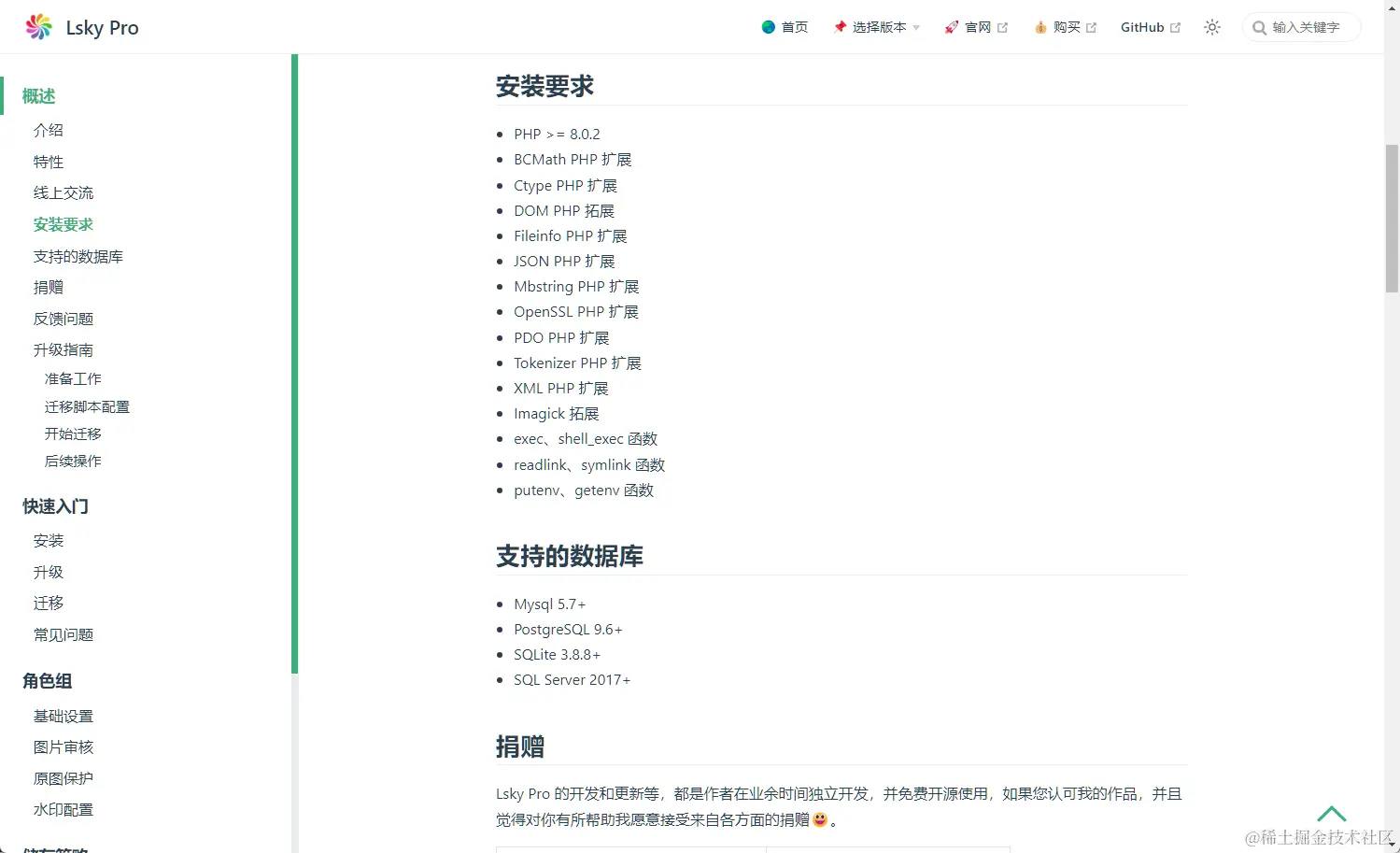The width and height of the screenshot is (1400, 853).
Task: Click the pin icon beside 选择版本
Action: [x=840, y=27]
